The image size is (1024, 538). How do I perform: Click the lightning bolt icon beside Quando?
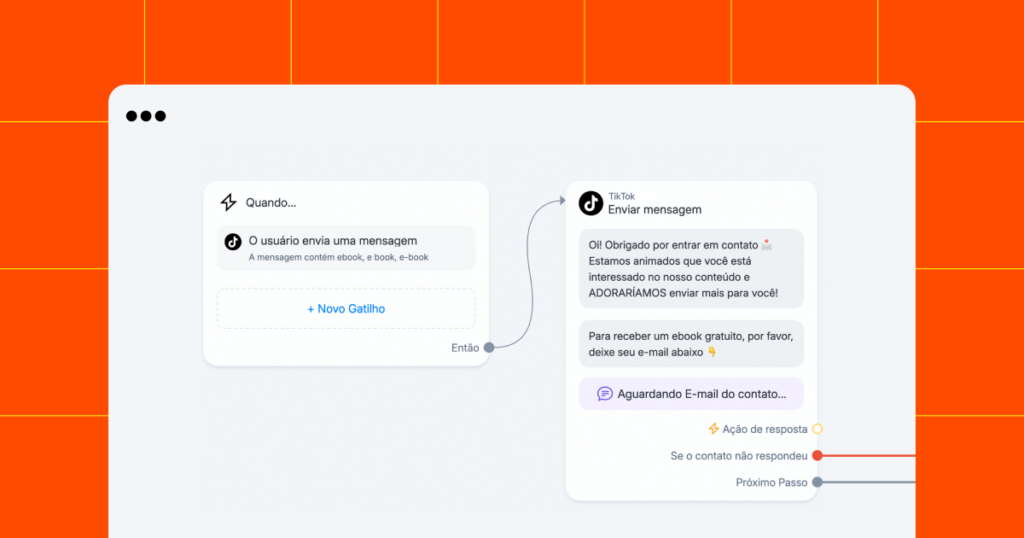228,202
